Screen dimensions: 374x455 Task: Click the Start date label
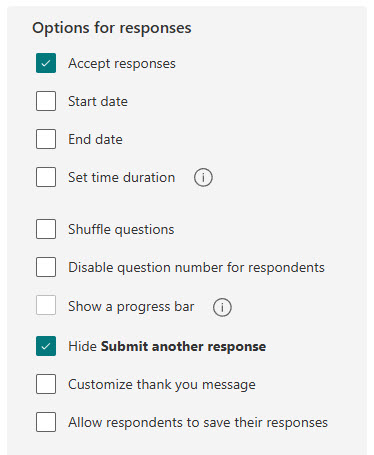[98, 101]
